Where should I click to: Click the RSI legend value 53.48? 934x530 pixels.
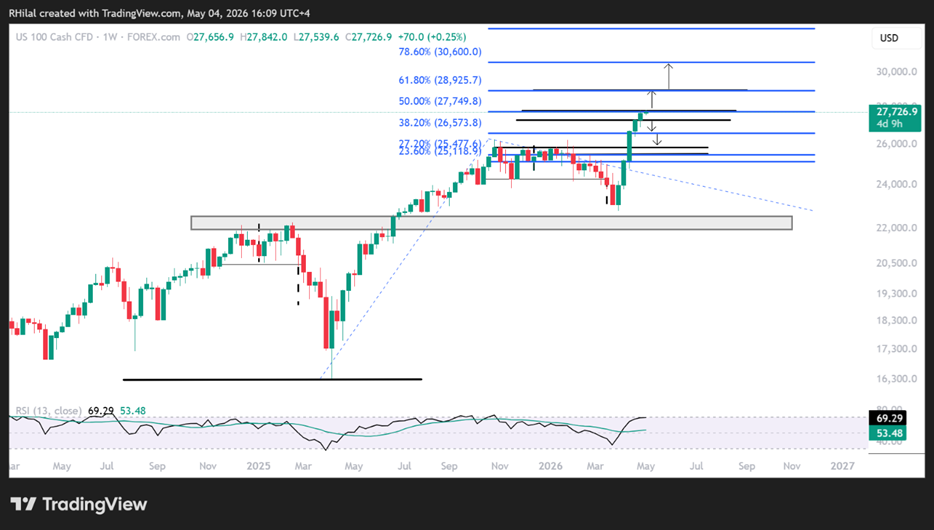(132, 411)
